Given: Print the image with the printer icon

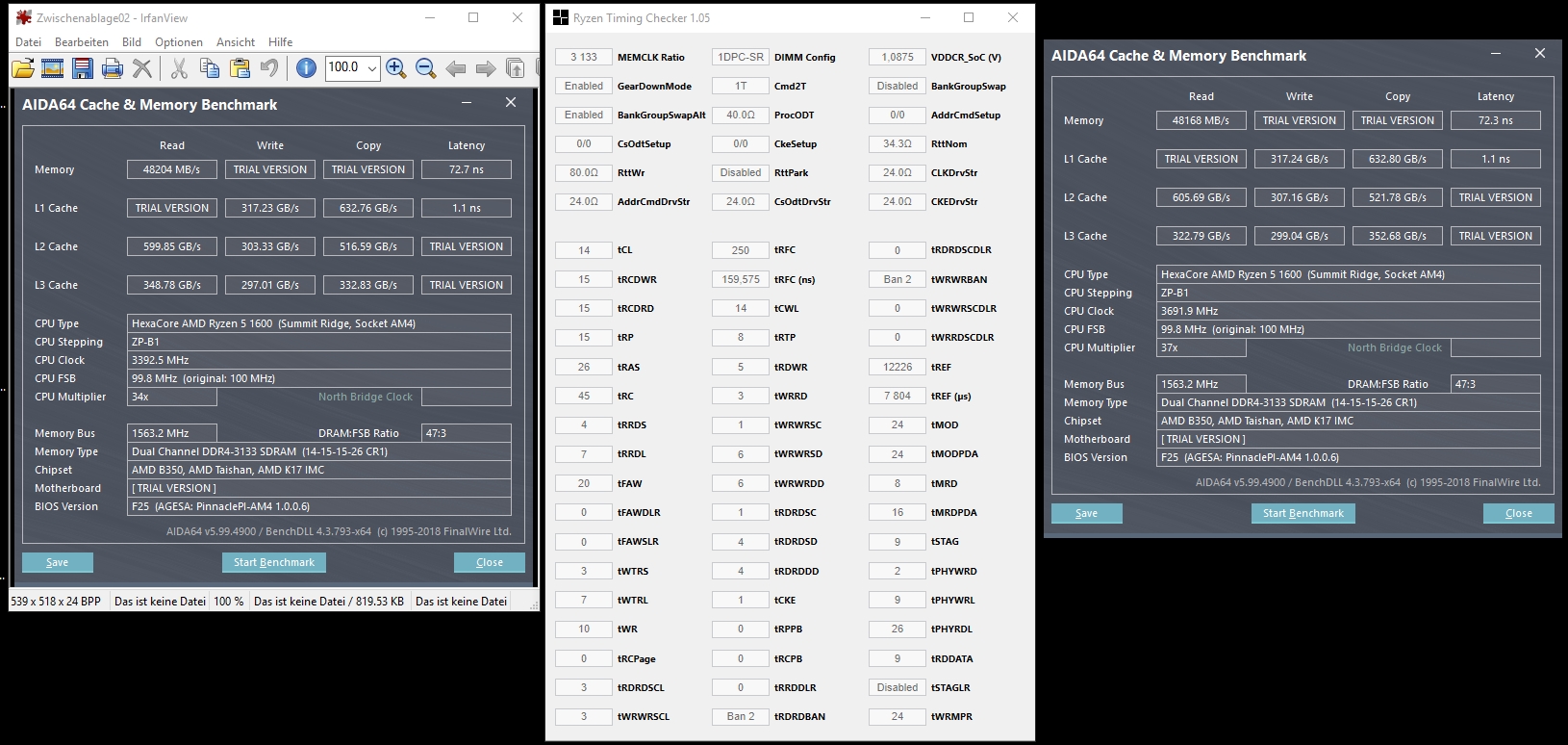Looking at the screenshot, I should click(x=113, y=67).
